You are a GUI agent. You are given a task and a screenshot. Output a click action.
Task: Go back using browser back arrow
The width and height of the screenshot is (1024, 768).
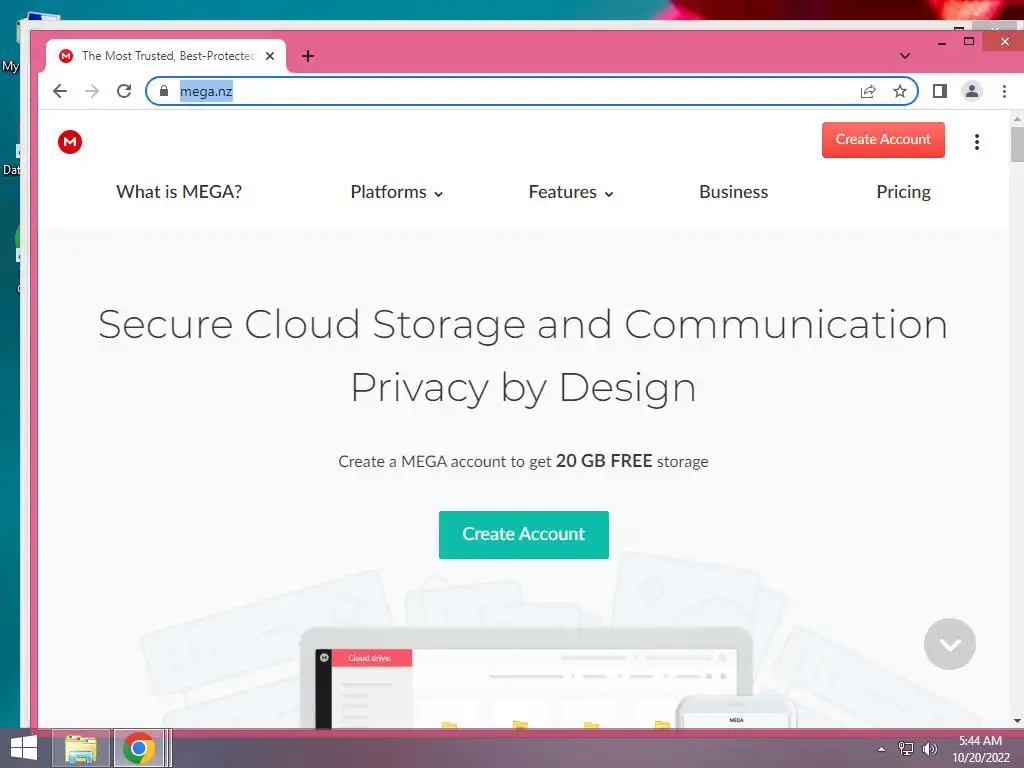click(60, 91)
